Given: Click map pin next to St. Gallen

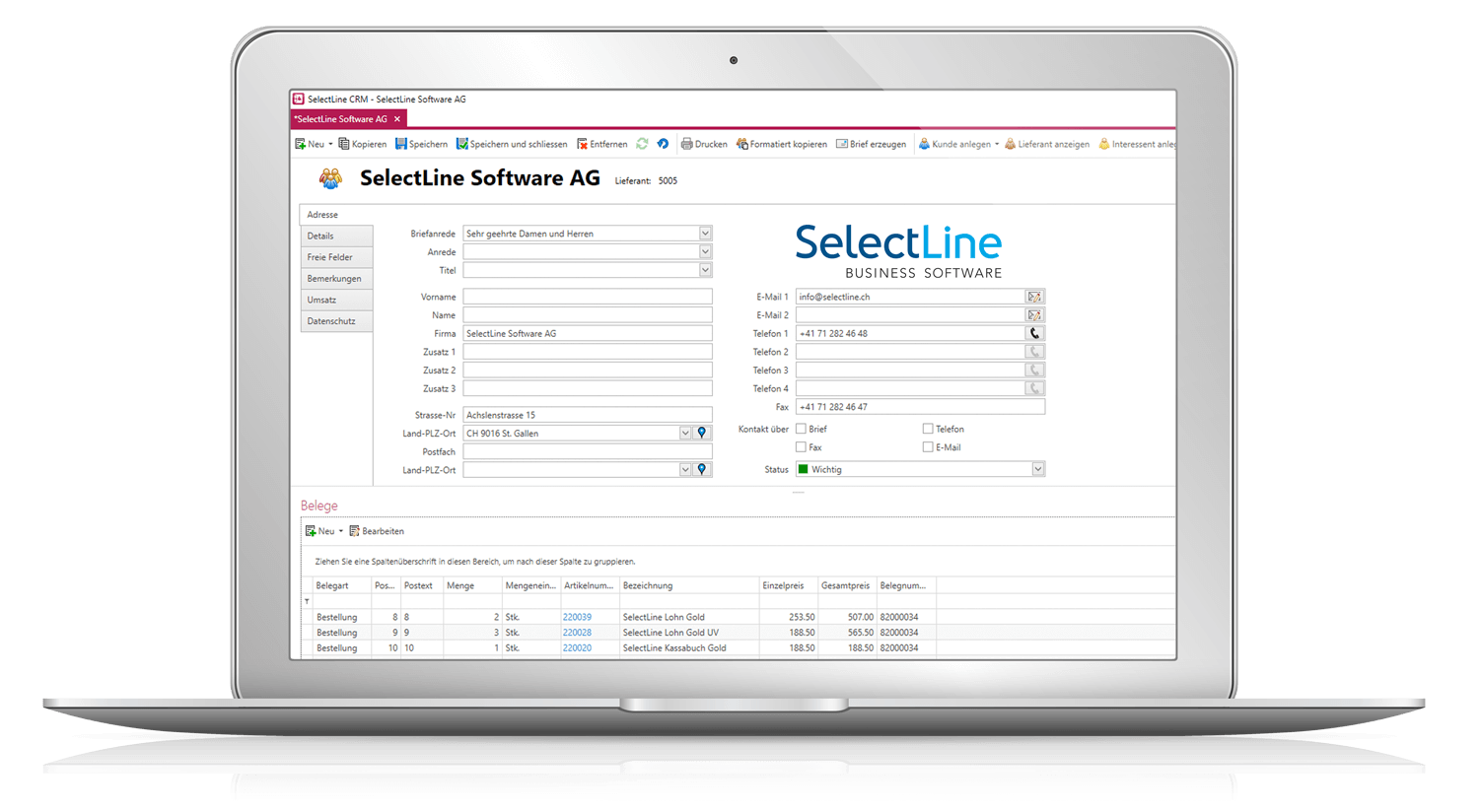Looking at the screenshot, I should pos(702,433).
